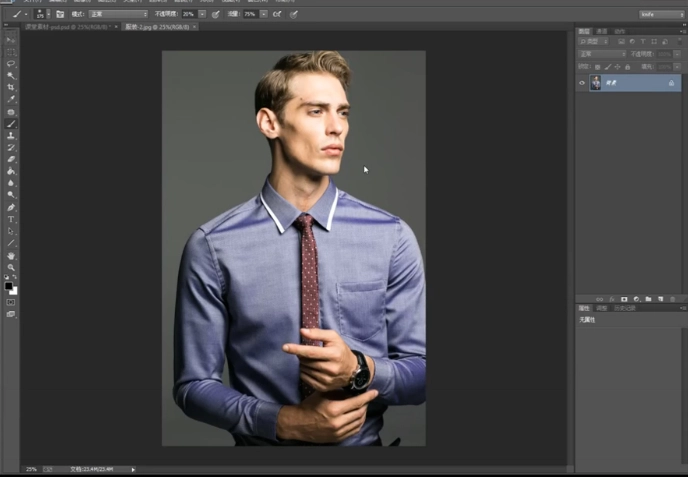Toggle visibility of the background layer
The height and width of the screenshot is (477, 688).
(582, 83)
